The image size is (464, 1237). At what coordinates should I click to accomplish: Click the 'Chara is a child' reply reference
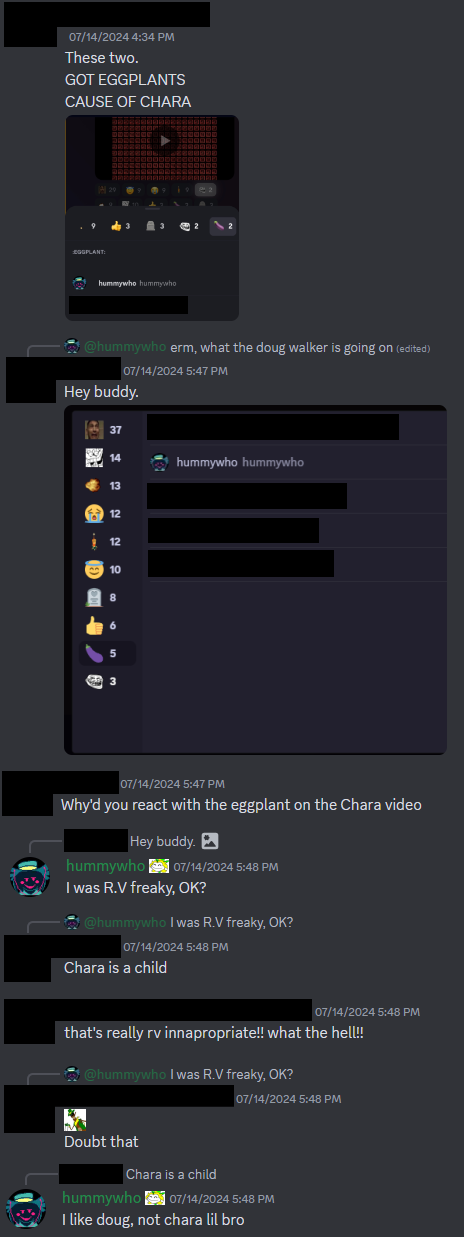coord(171,1174)
